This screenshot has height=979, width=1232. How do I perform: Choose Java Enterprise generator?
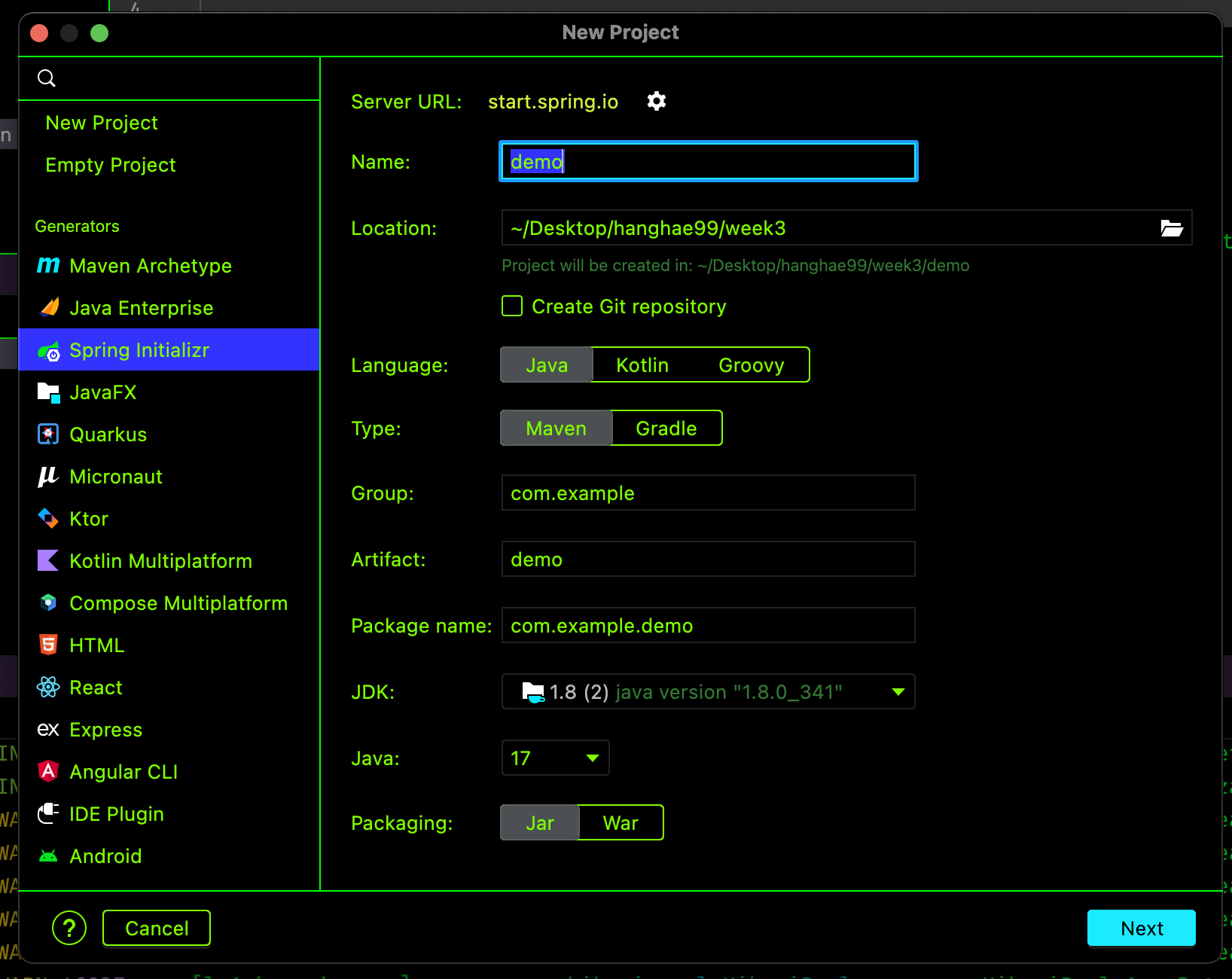click(169, 307)
